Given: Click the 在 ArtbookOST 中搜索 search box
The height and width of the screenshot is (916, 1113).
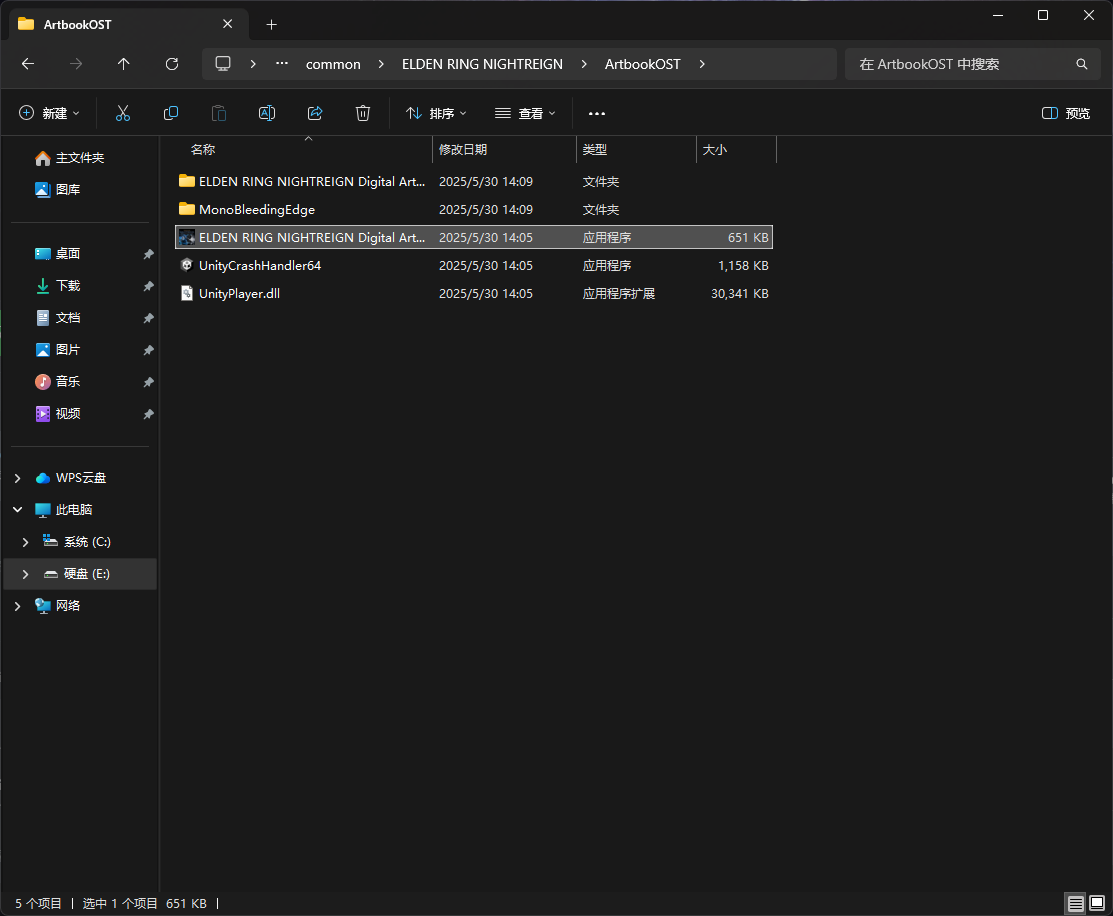Looking at the screenshot, I should tap(972, 64).
